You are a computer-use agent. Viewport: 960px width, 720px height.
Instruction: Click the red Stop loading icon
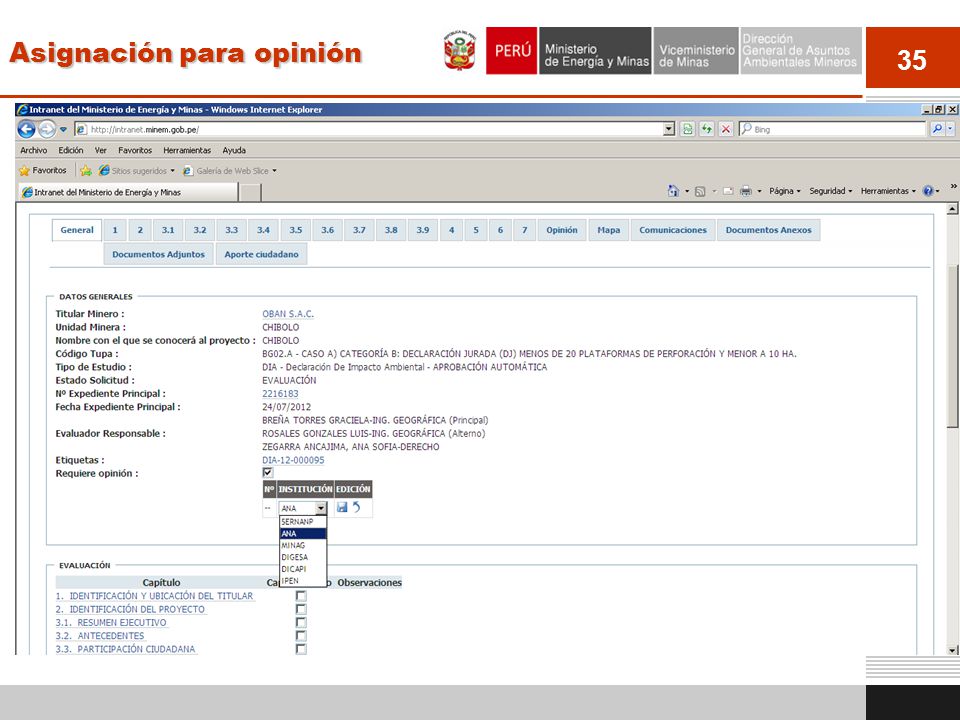click(x=726, y=129)
